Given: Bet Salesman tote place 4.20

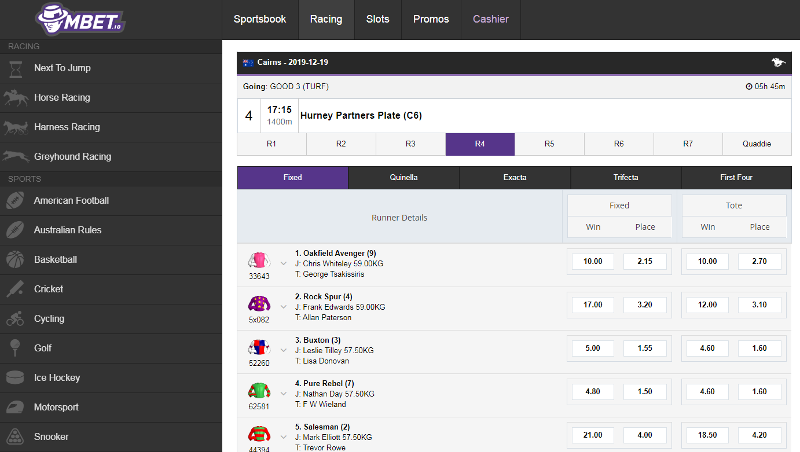Looking at the screenshot, I should [760, 435].
